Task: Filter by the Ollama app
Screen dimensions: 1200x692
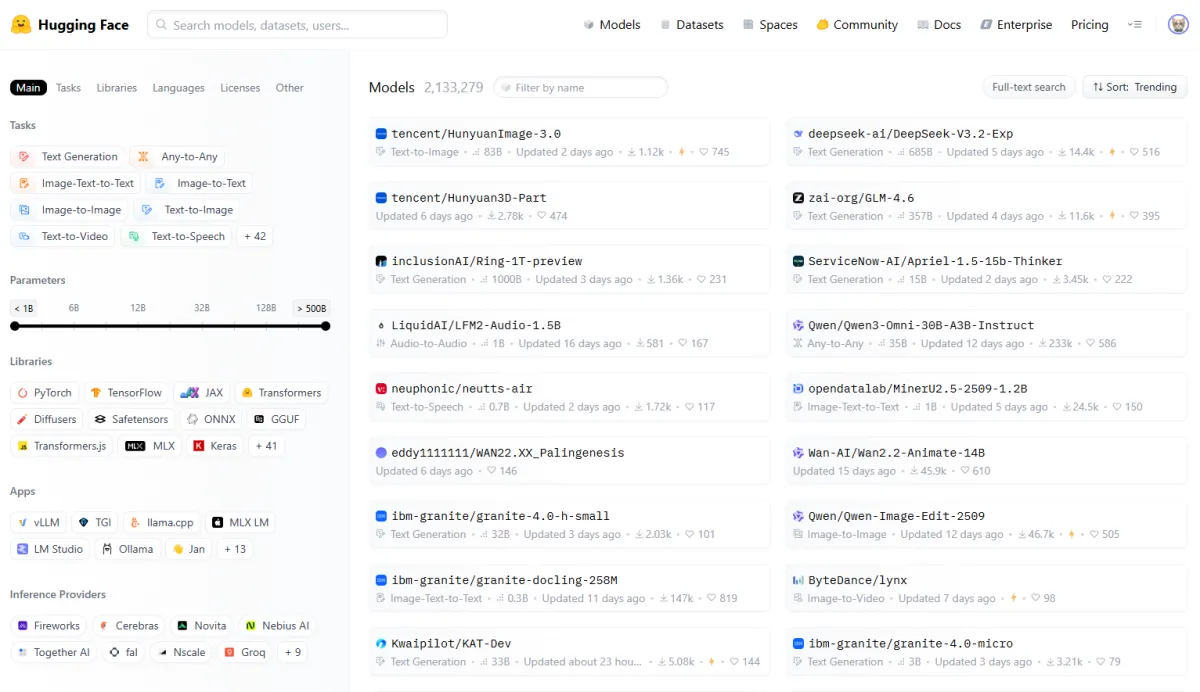Action: 128,549
